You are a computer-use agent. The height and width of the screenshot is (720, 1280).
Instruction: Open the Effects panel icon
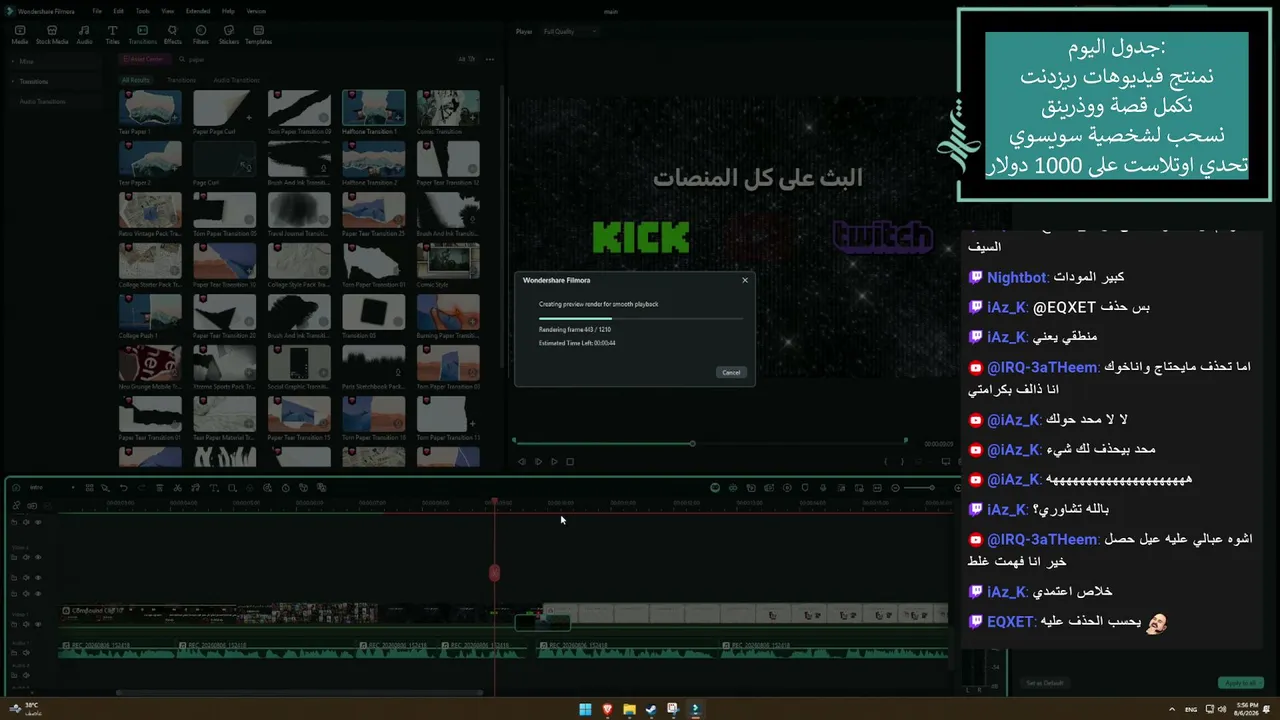point(173,31)
